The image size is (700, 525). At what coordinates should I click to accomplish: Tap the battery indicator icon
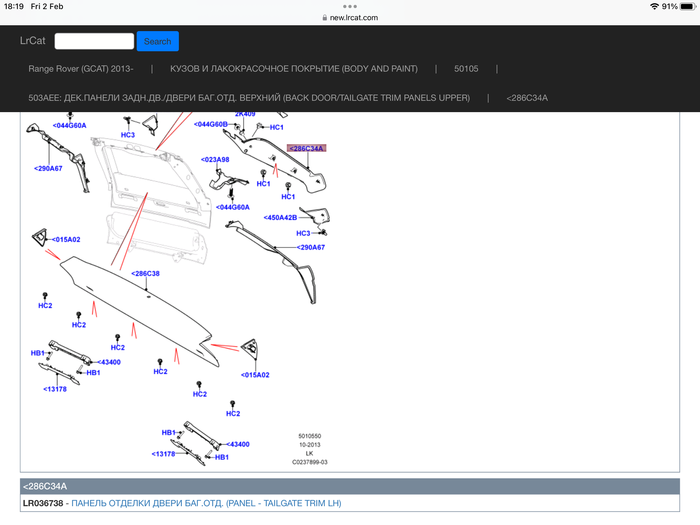(688, 6)
